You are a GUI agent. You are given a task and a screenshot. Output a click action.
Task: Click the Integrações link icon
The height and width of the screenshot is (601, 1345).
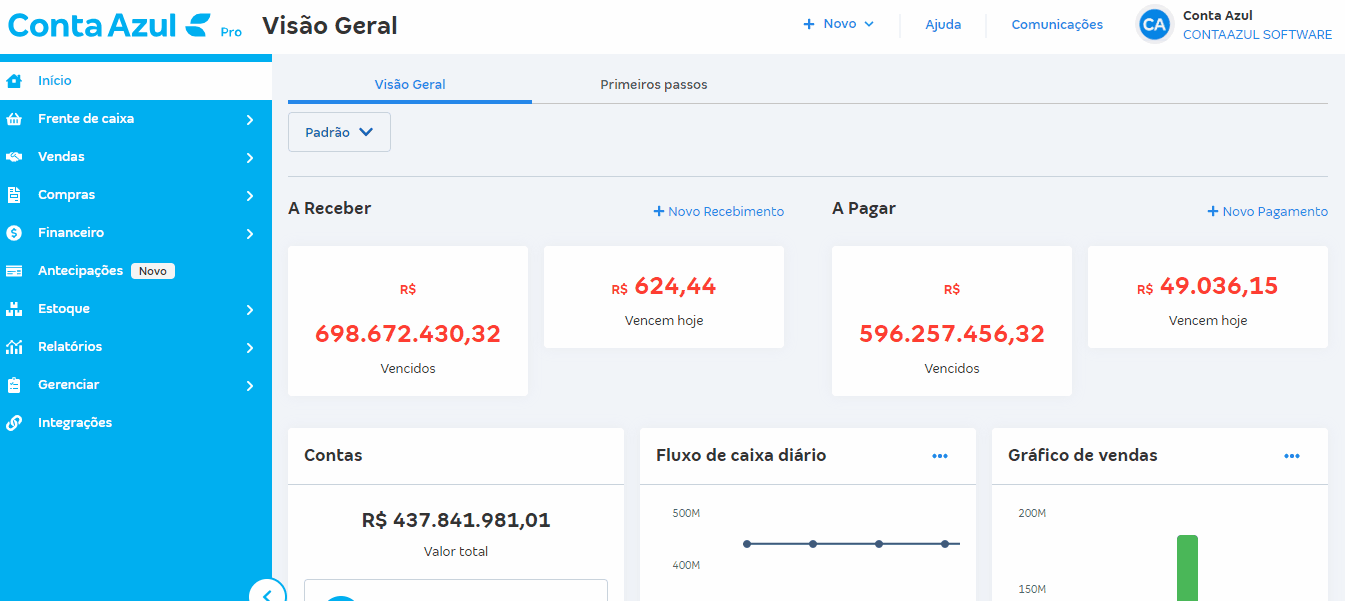click(14, 423)
